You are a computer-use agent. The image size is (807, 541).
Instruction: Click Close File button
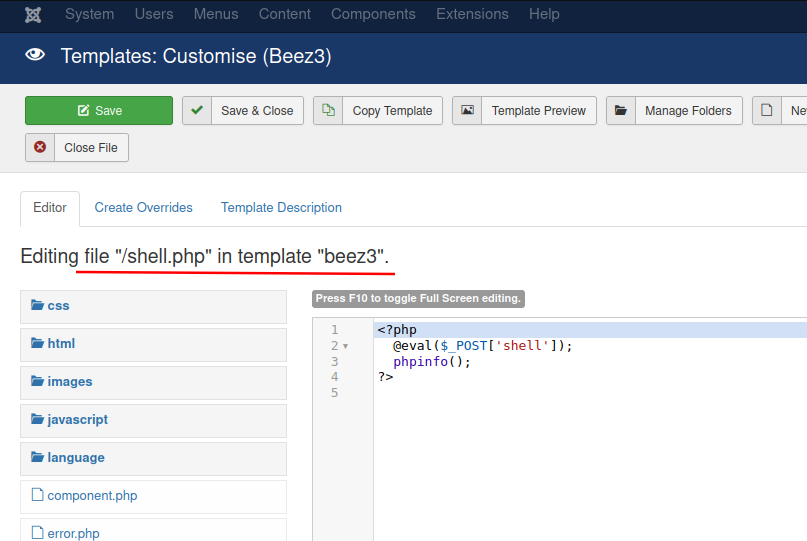tap(77, 148)
